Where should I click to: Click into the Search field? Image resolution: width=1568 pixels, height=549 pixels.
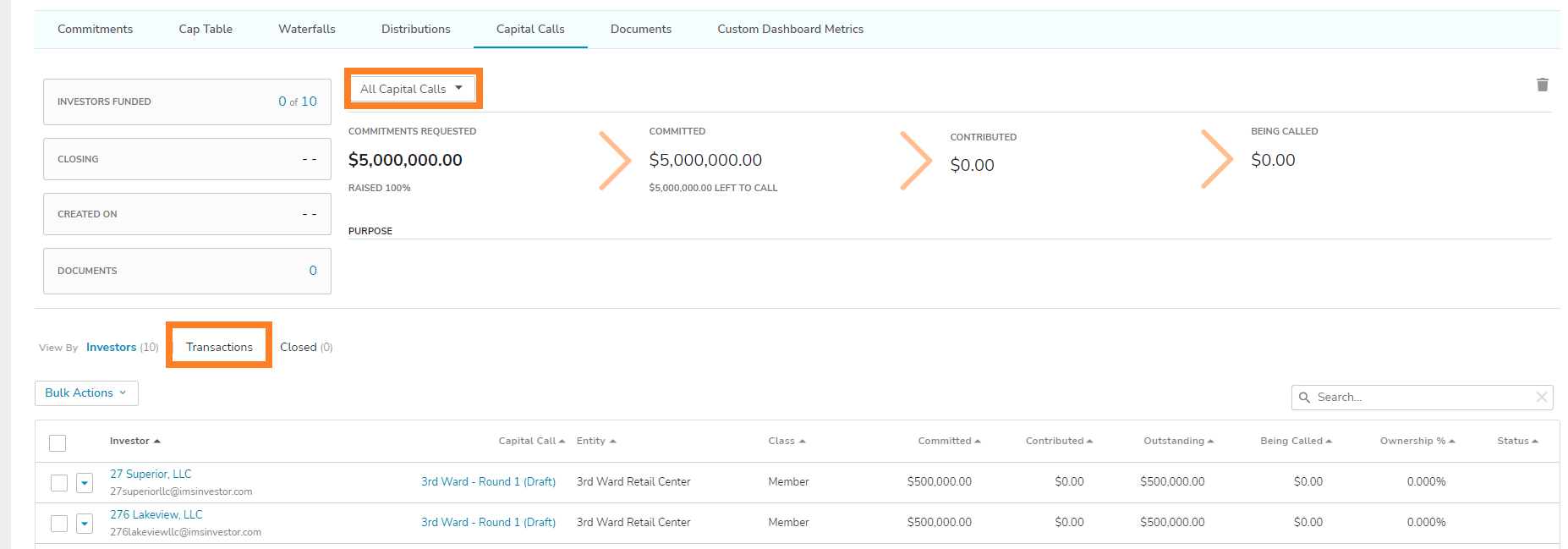click(x=1423, y=397)
